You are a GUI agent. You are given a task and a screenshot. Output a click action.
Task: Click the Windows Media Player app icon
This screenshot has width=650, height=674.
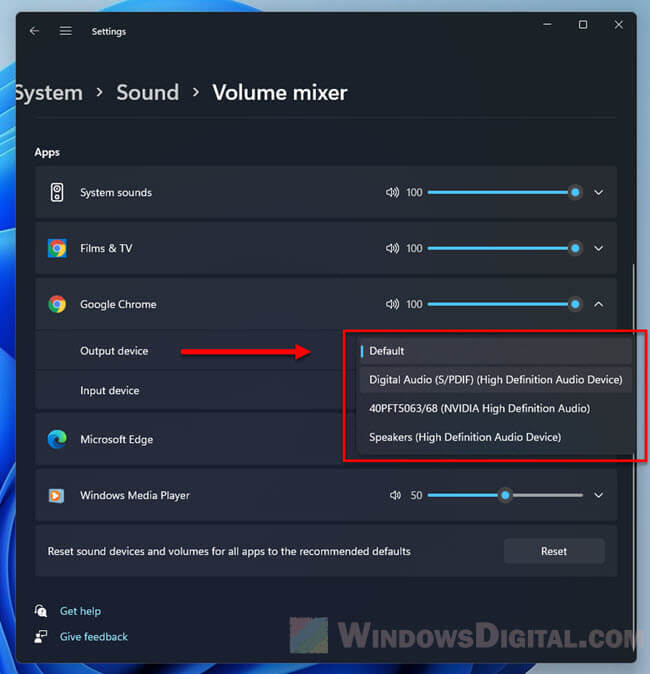point(56,495)
